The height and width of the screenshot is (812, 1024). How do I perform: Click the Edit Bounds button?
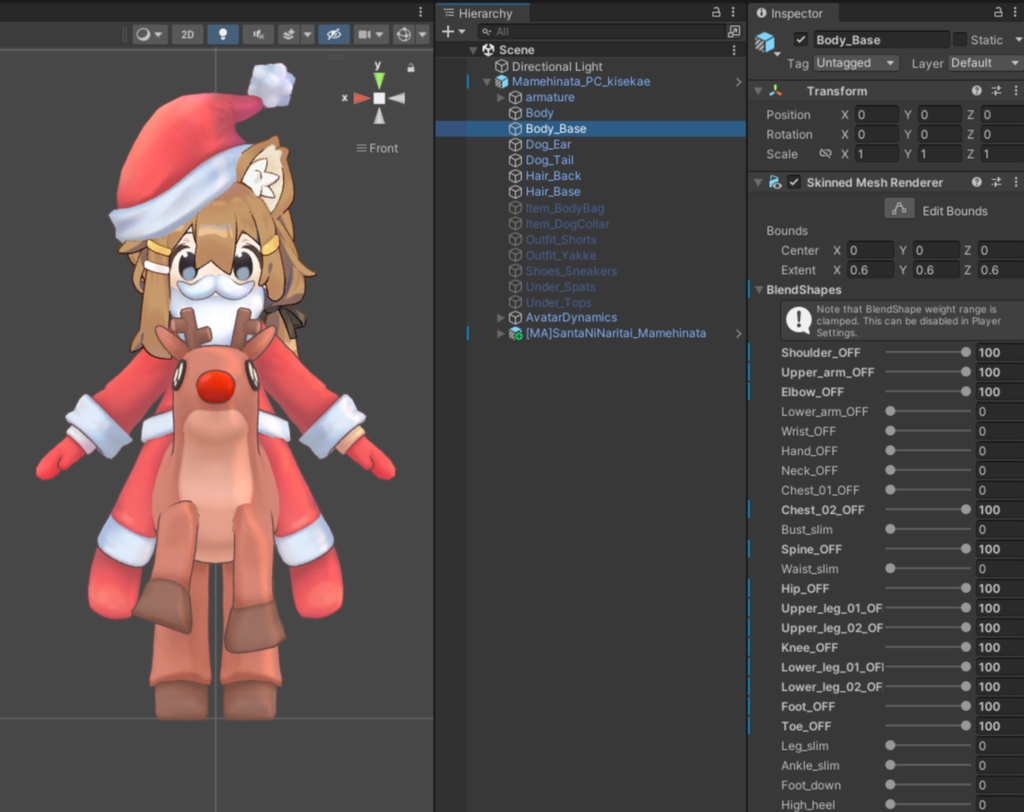click(x=899, y=209)
